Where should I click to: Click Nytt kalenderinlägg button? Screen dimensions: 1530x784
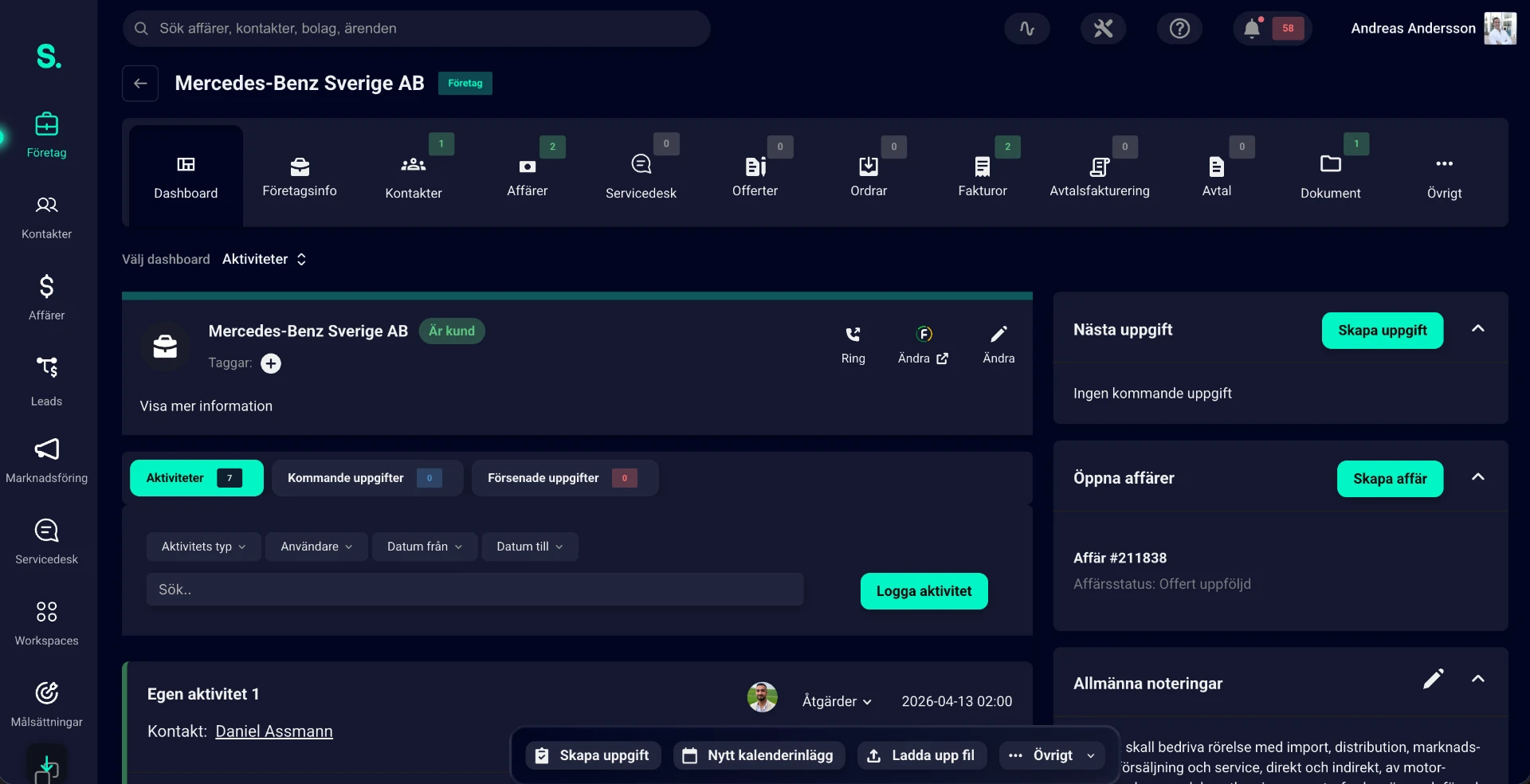coord(759,755)
